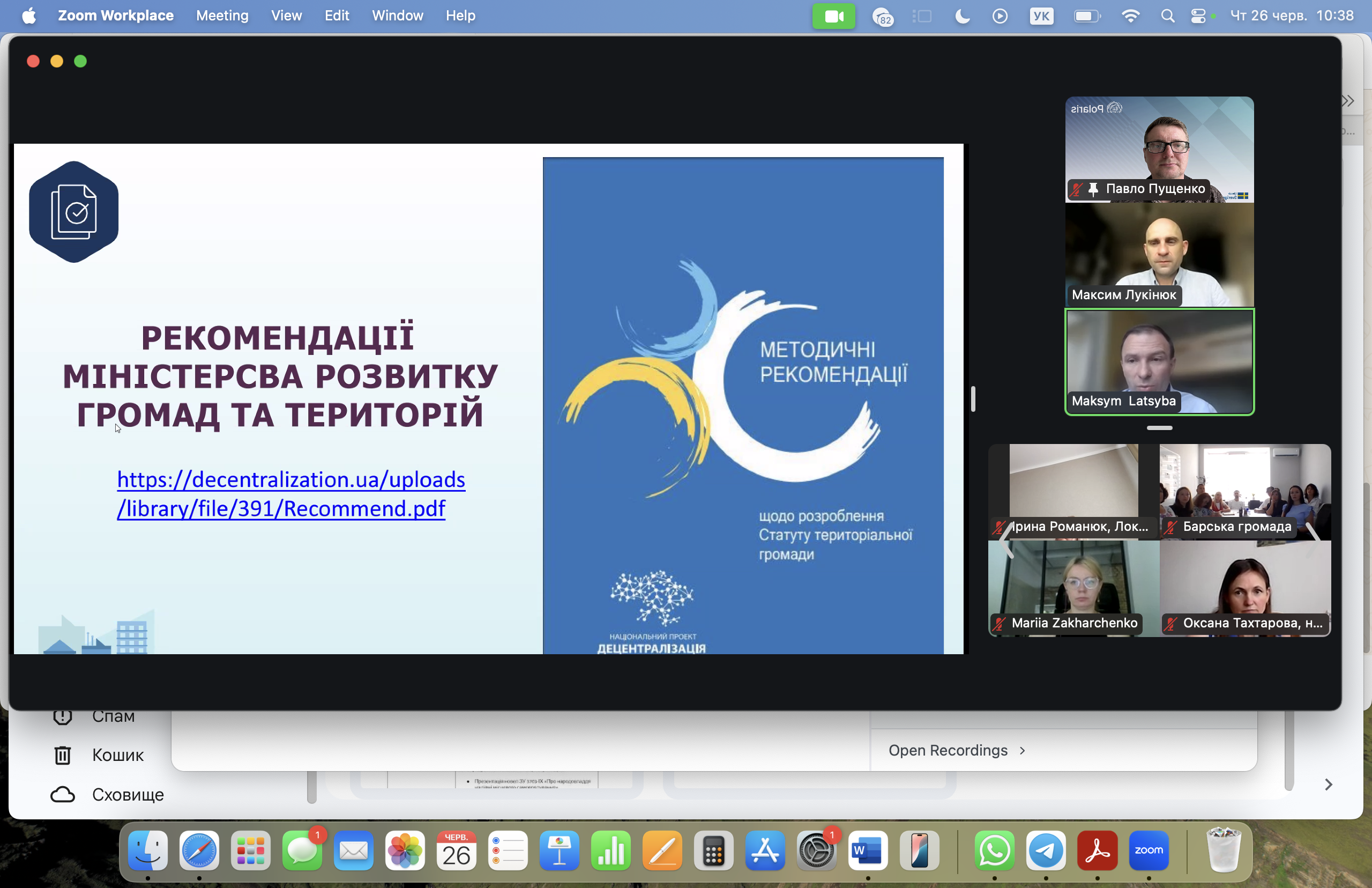Click the play circle menu bar icon

coord(1000,16)
